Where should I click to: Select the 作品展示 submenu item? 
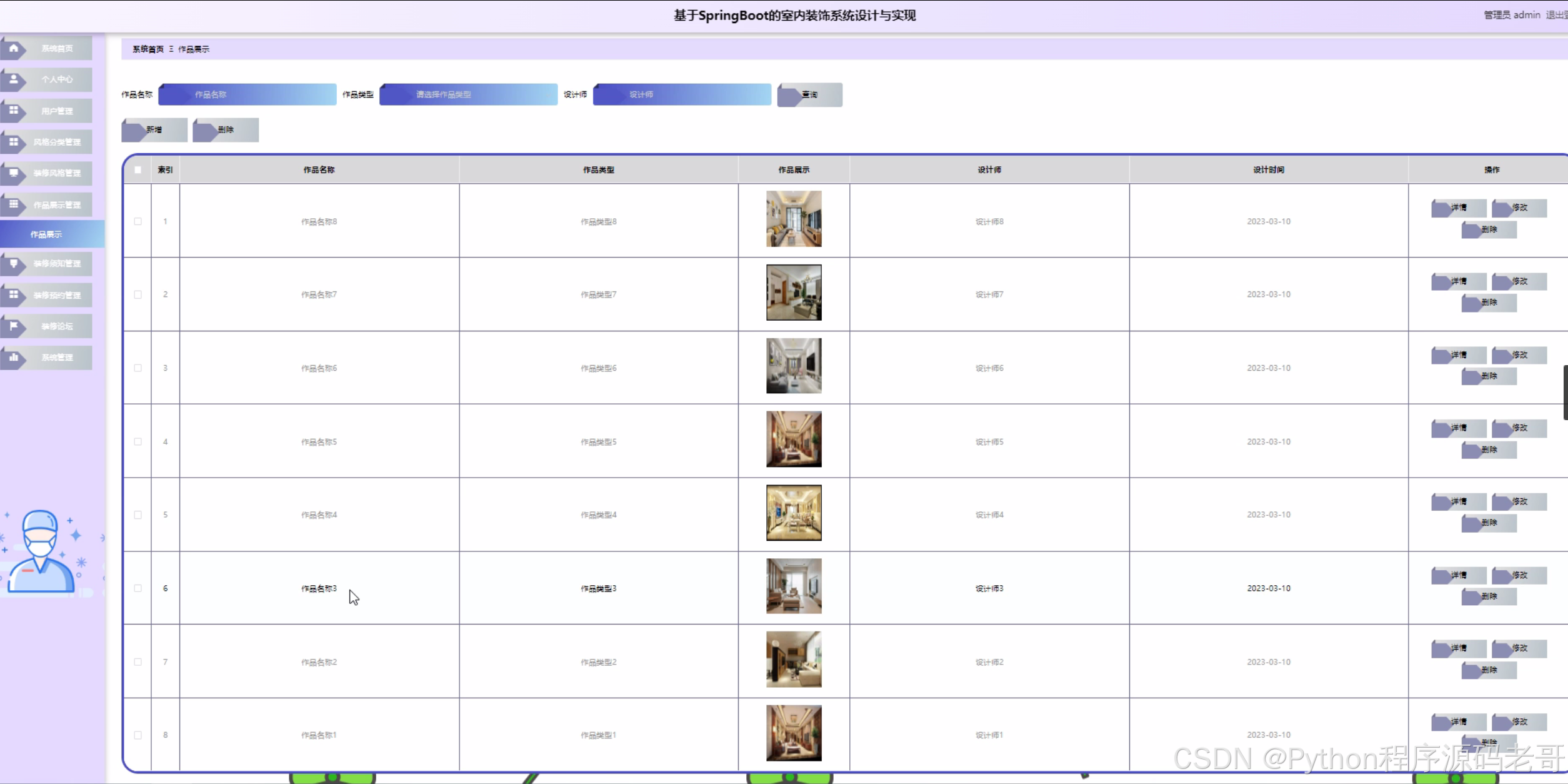click(47, 234)
